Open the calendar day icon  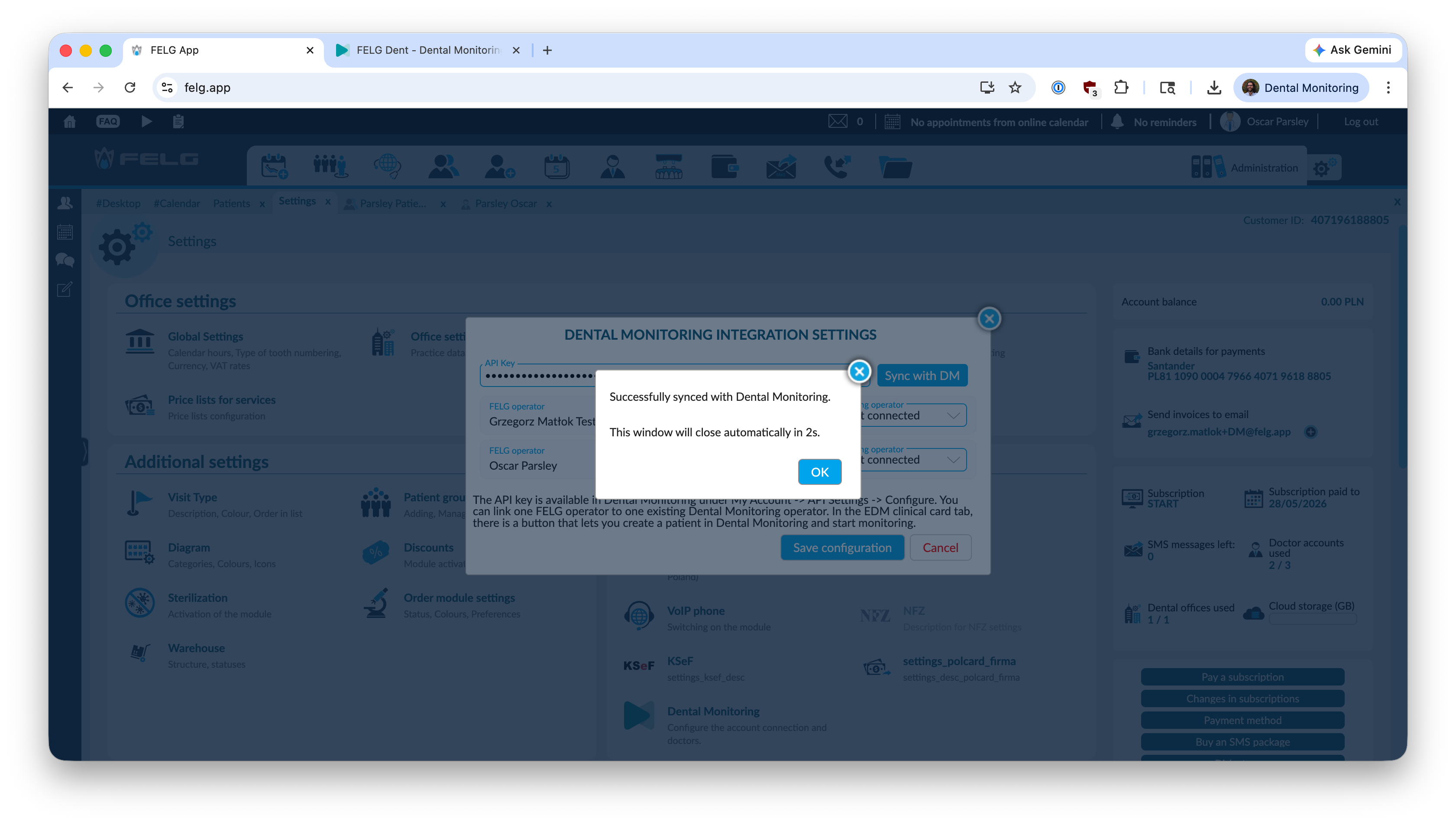[556, 166]
